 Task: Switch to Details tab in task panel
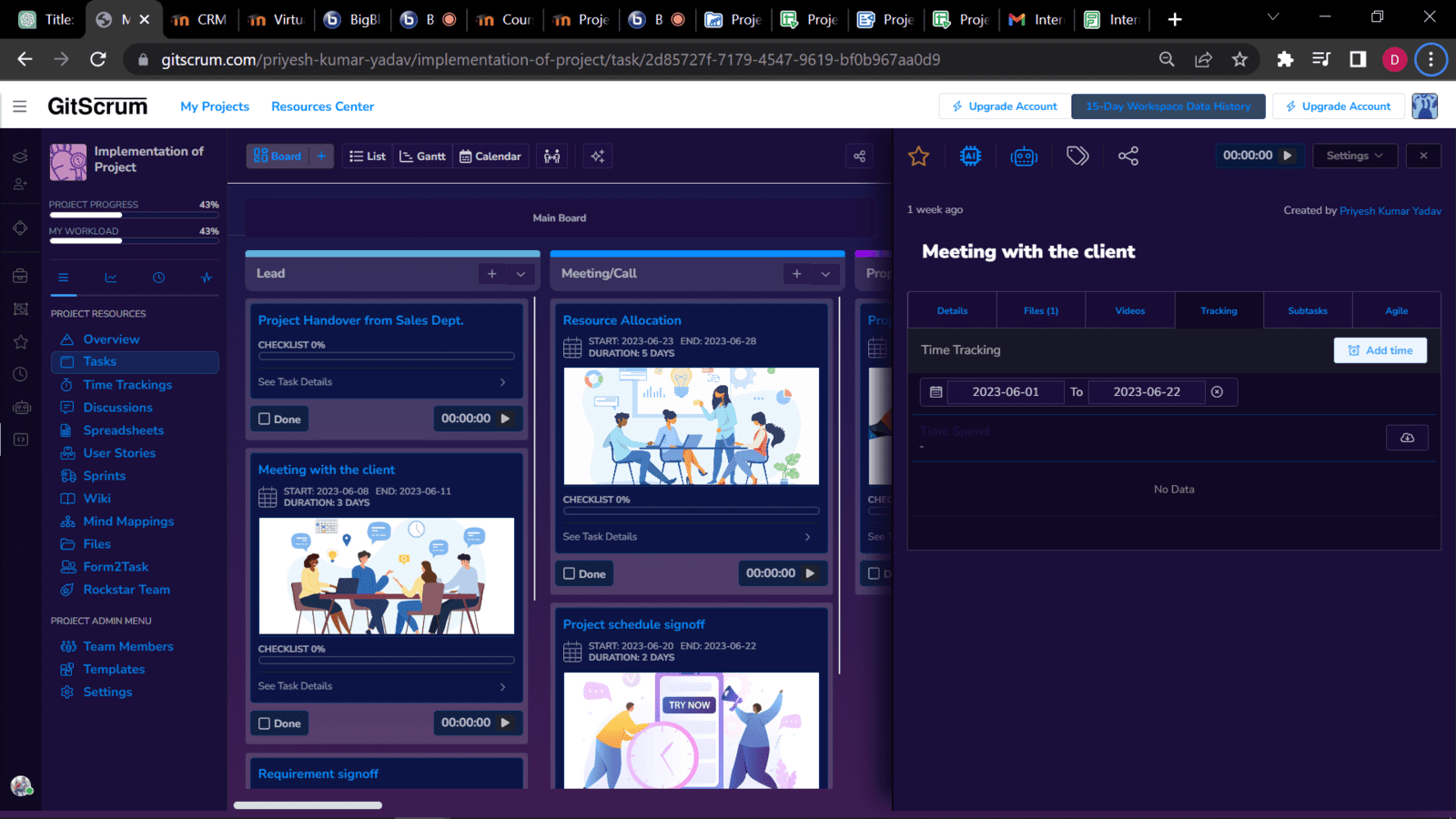[953, 311]
